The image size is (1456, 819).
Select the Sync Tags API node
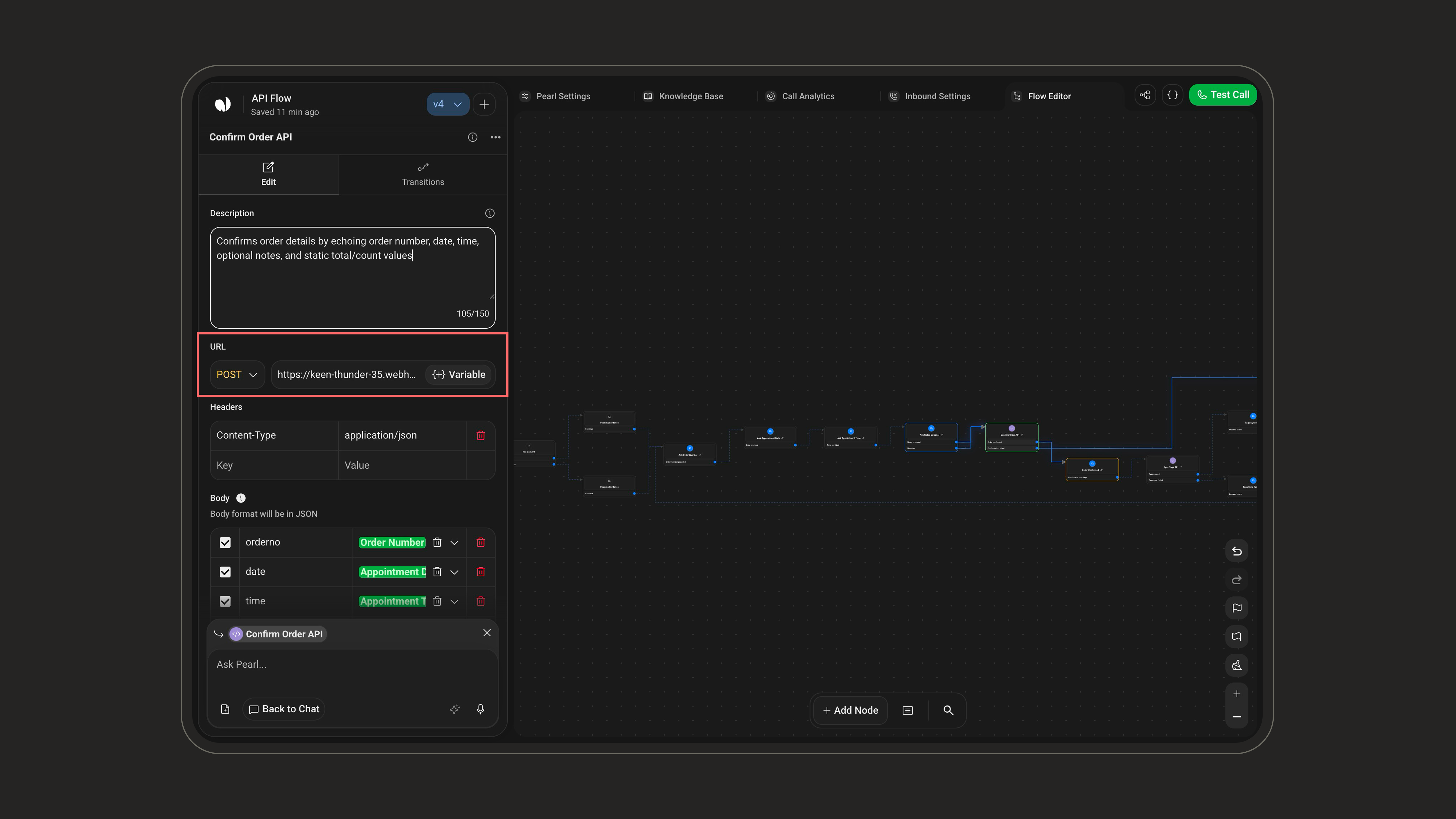tap(1172, 470)
